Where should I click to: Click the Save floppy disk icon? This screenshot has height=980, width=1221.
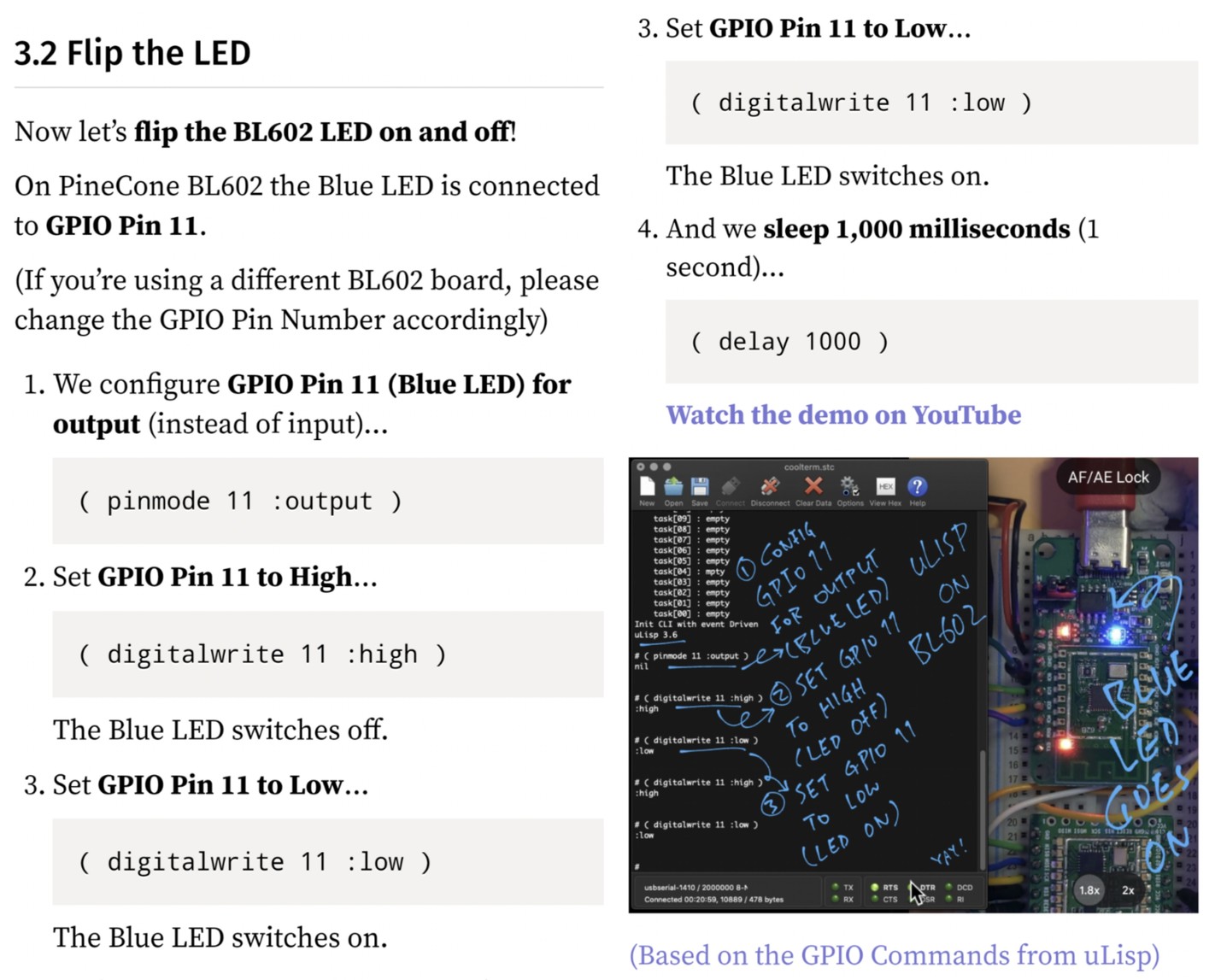click(700, 487)
